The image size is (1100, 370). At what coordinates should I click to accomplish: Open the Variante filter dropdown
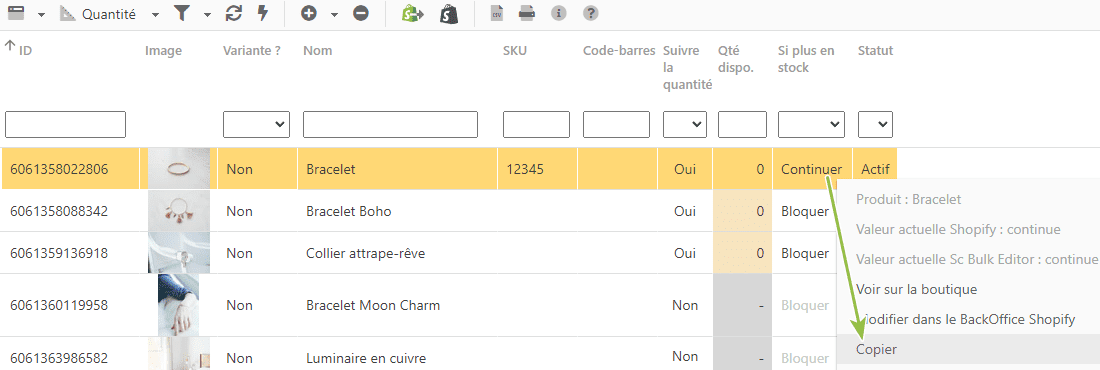click(x=257, y=124)
